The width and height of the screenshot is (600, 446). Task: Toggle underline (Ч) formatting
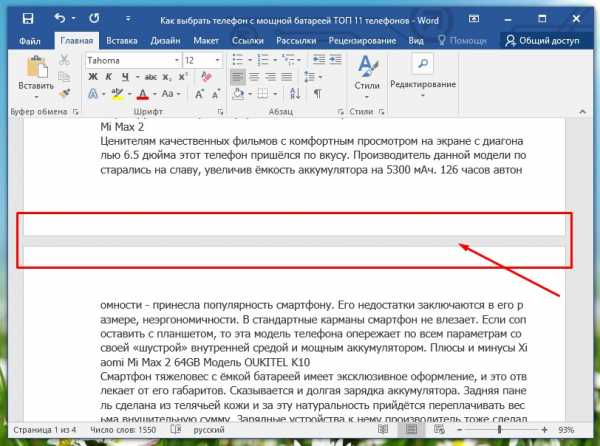tap(125, 77)
